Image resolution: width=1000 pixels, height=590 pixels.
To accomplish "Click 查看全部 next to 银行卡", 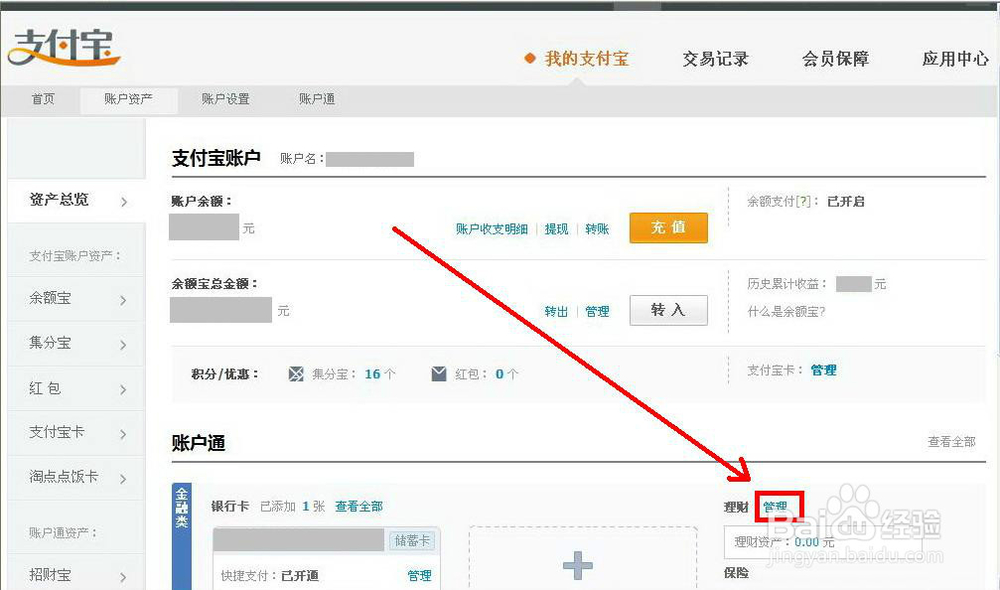I will coord(359,506).
